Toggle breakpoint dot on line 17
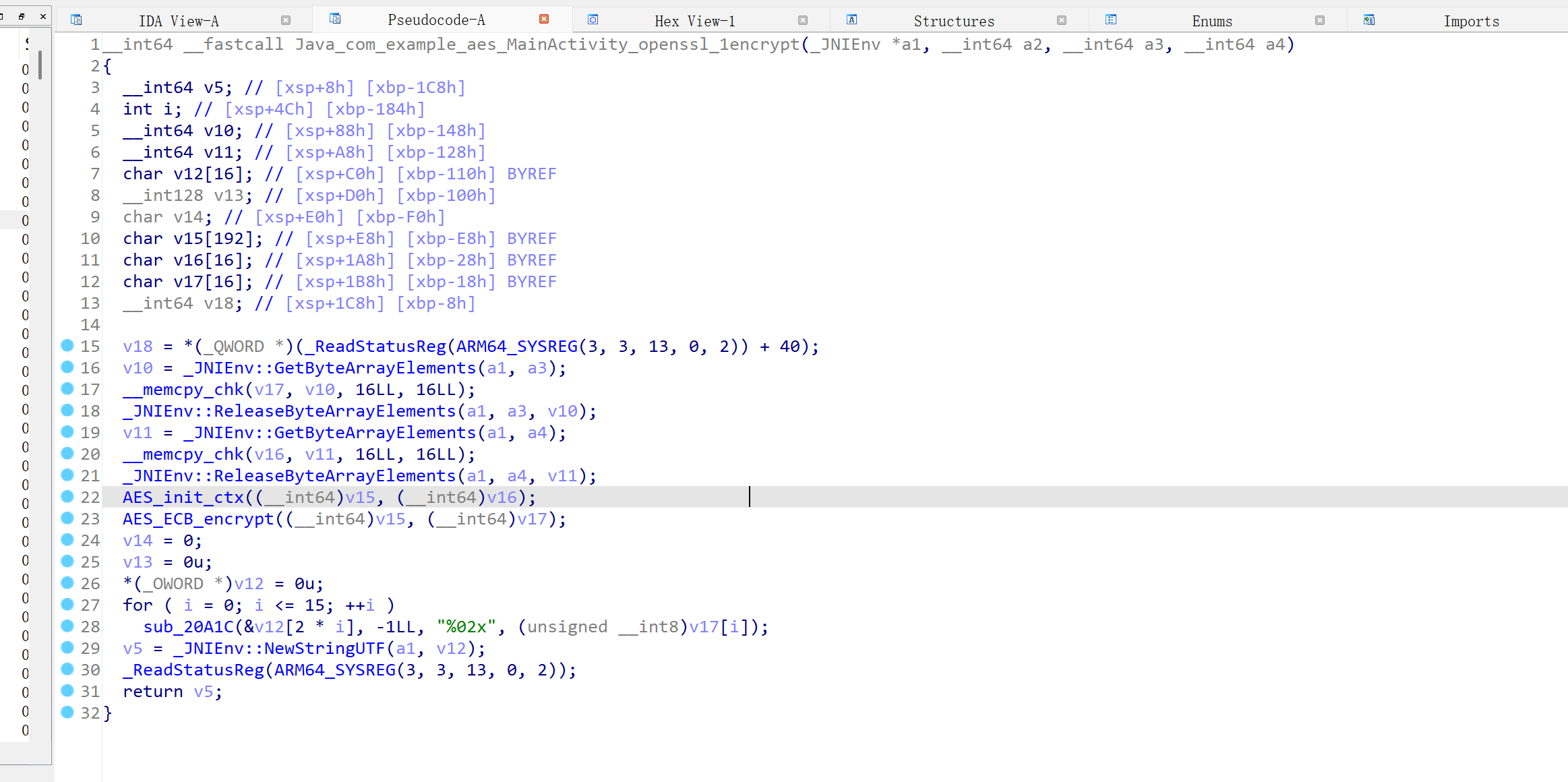Viewport: 1568px width, 782px height. pos(67,389)
